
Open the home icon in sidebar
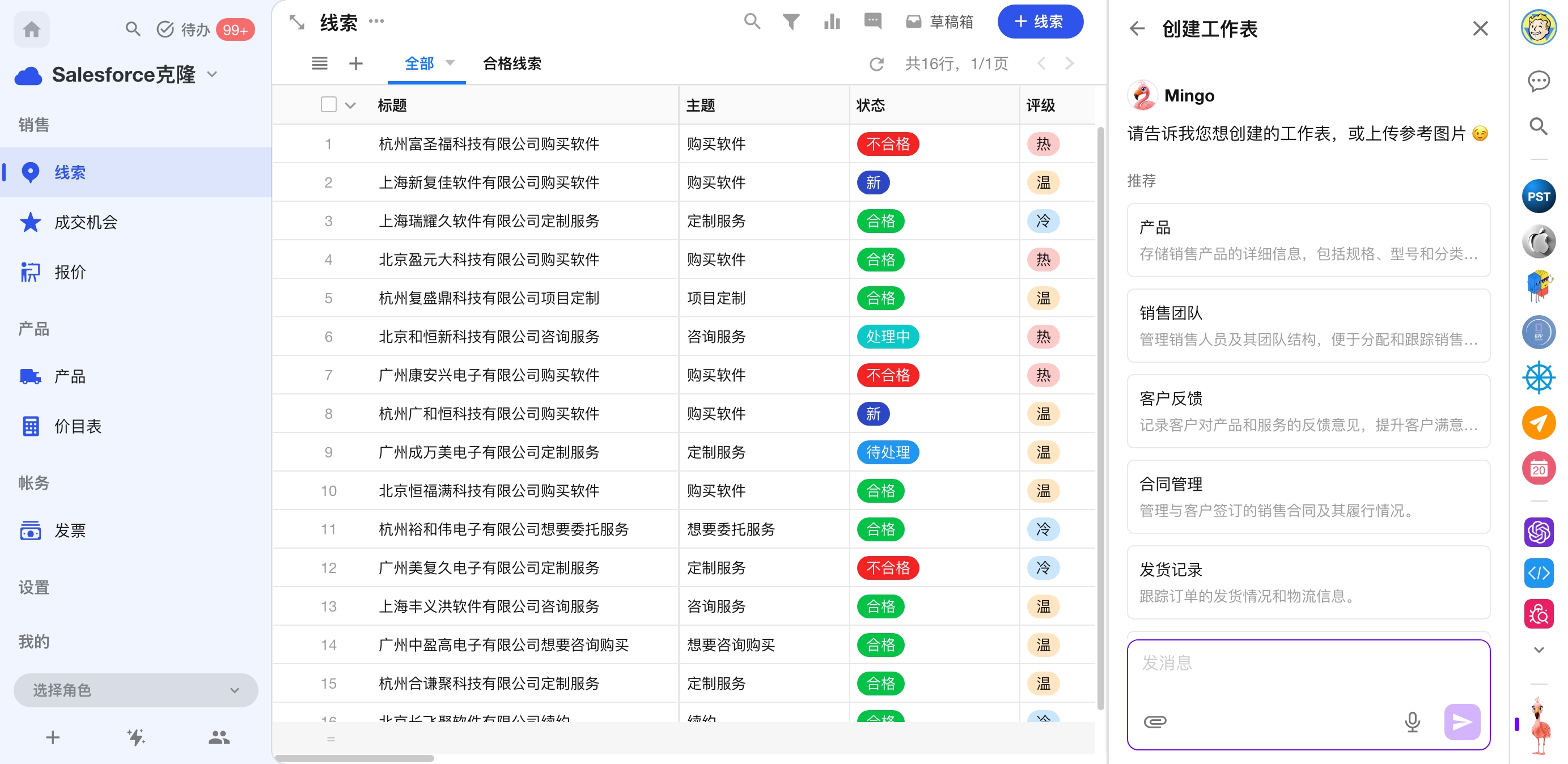(x=32, y=29)
